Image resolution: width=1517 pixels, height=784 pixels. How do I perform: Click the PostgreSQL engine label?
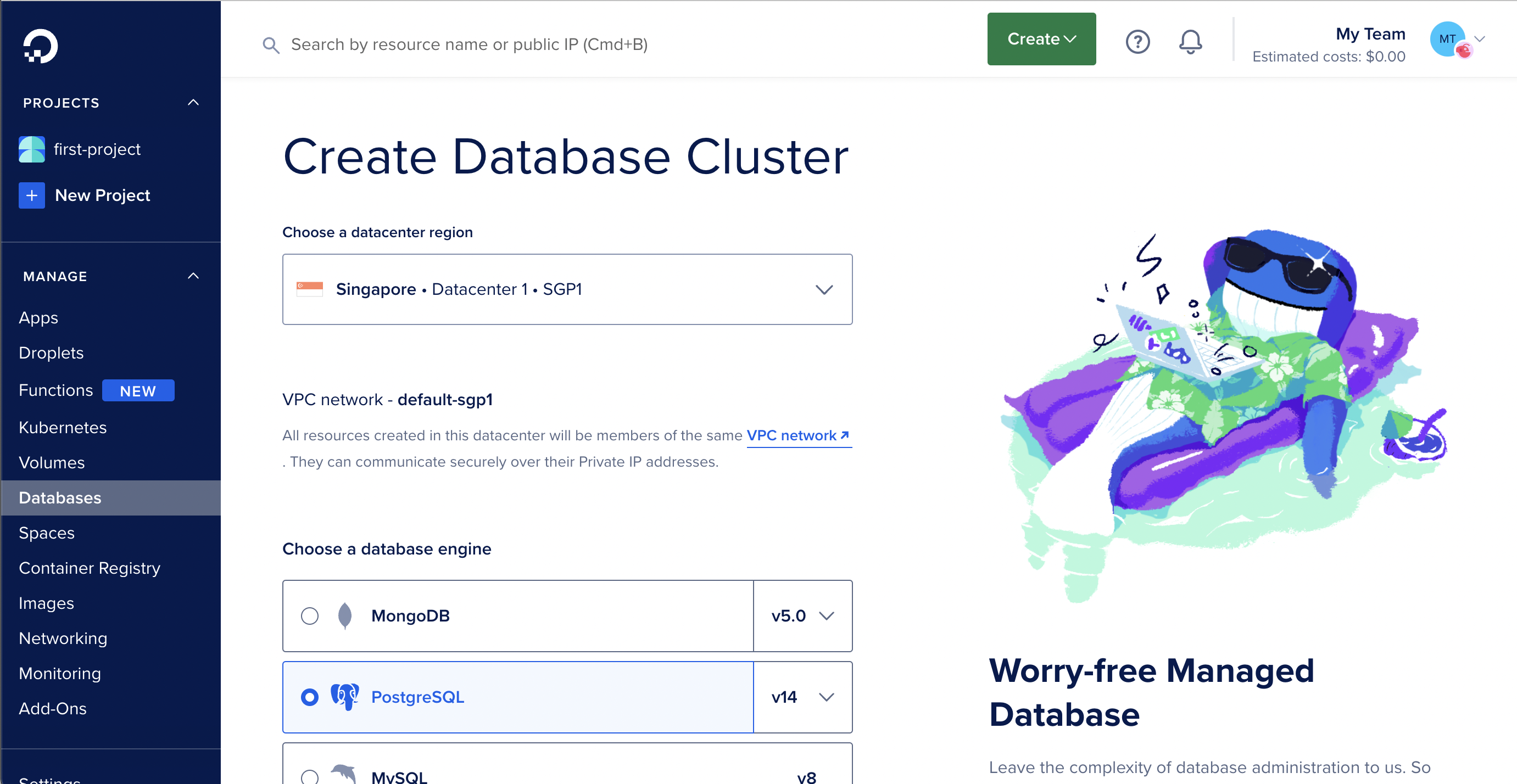tap(417, 697)
